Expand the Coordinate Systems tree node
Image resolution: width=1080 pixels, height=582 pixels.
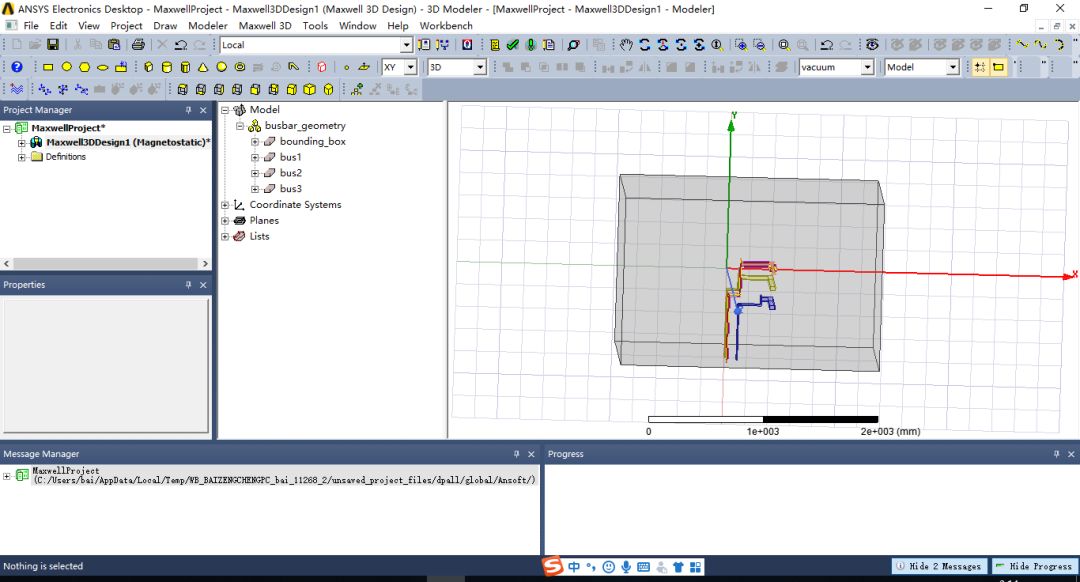pos(225,205)
